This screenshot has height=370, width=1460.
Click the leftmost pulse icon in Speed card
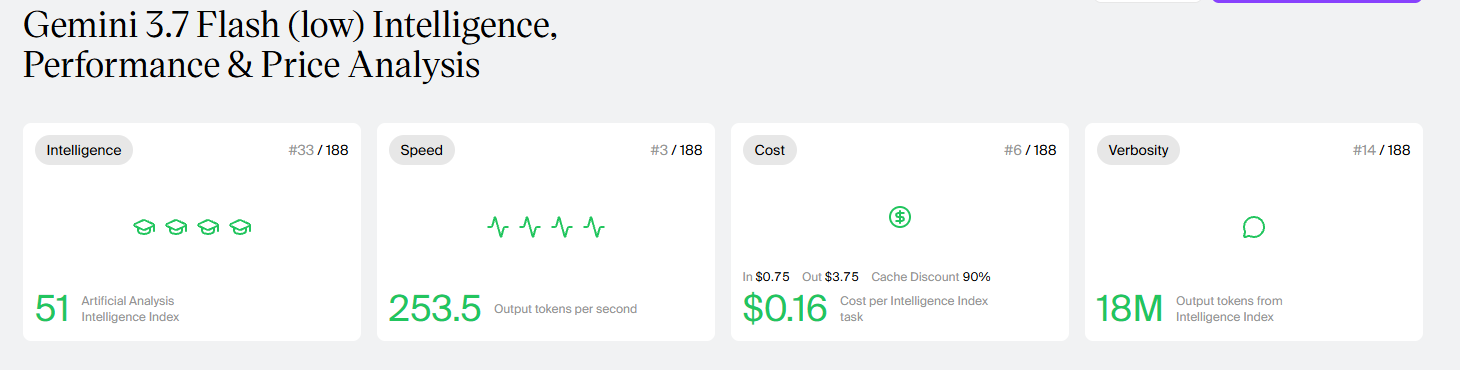(498, 228)
